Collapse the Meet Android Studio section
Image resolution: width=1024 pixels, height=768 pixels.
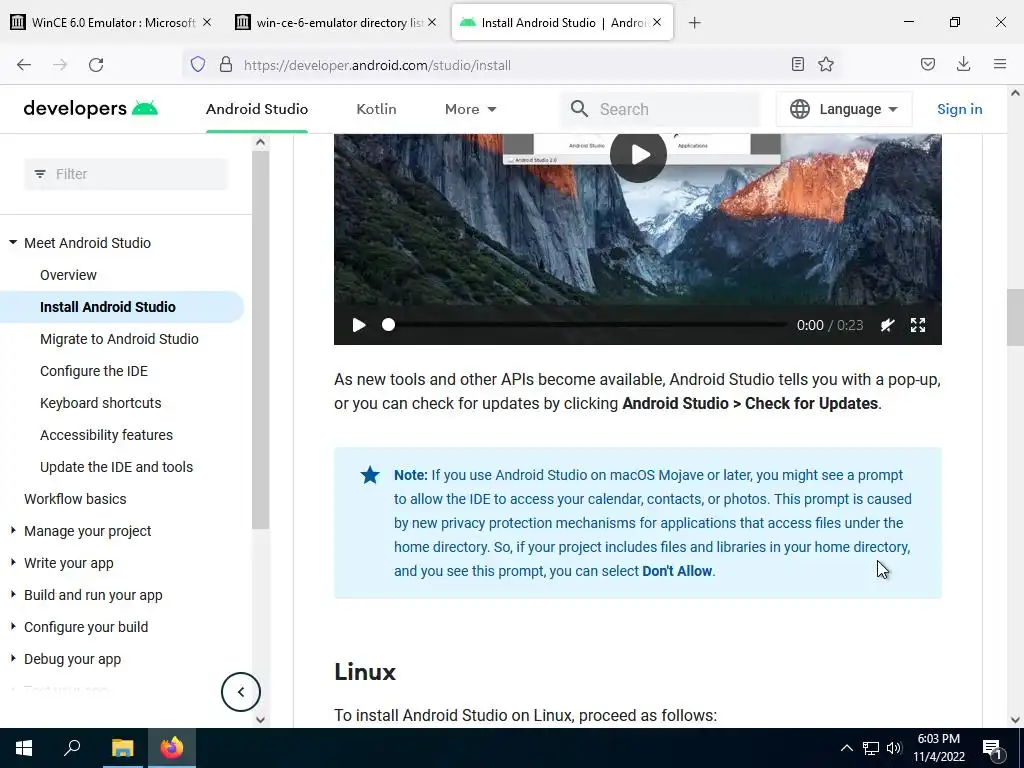tap(12, 242)
